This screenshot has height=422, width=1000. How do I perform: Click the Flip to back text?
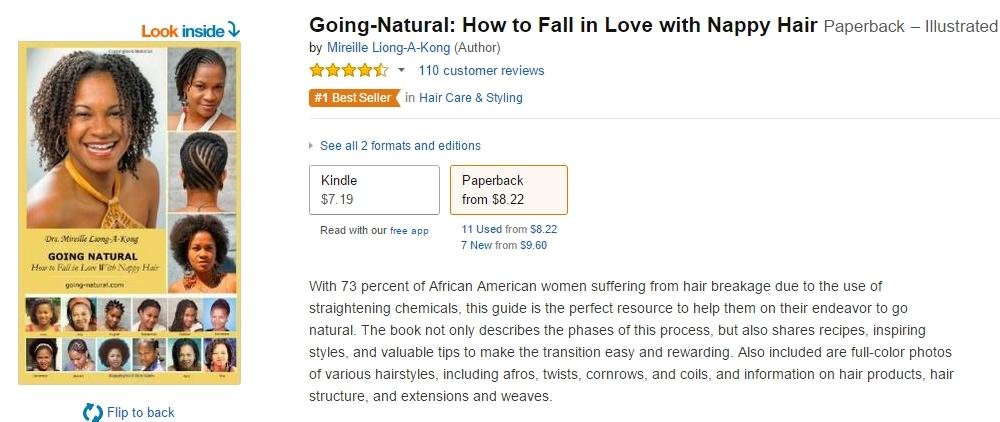point(140,412)
